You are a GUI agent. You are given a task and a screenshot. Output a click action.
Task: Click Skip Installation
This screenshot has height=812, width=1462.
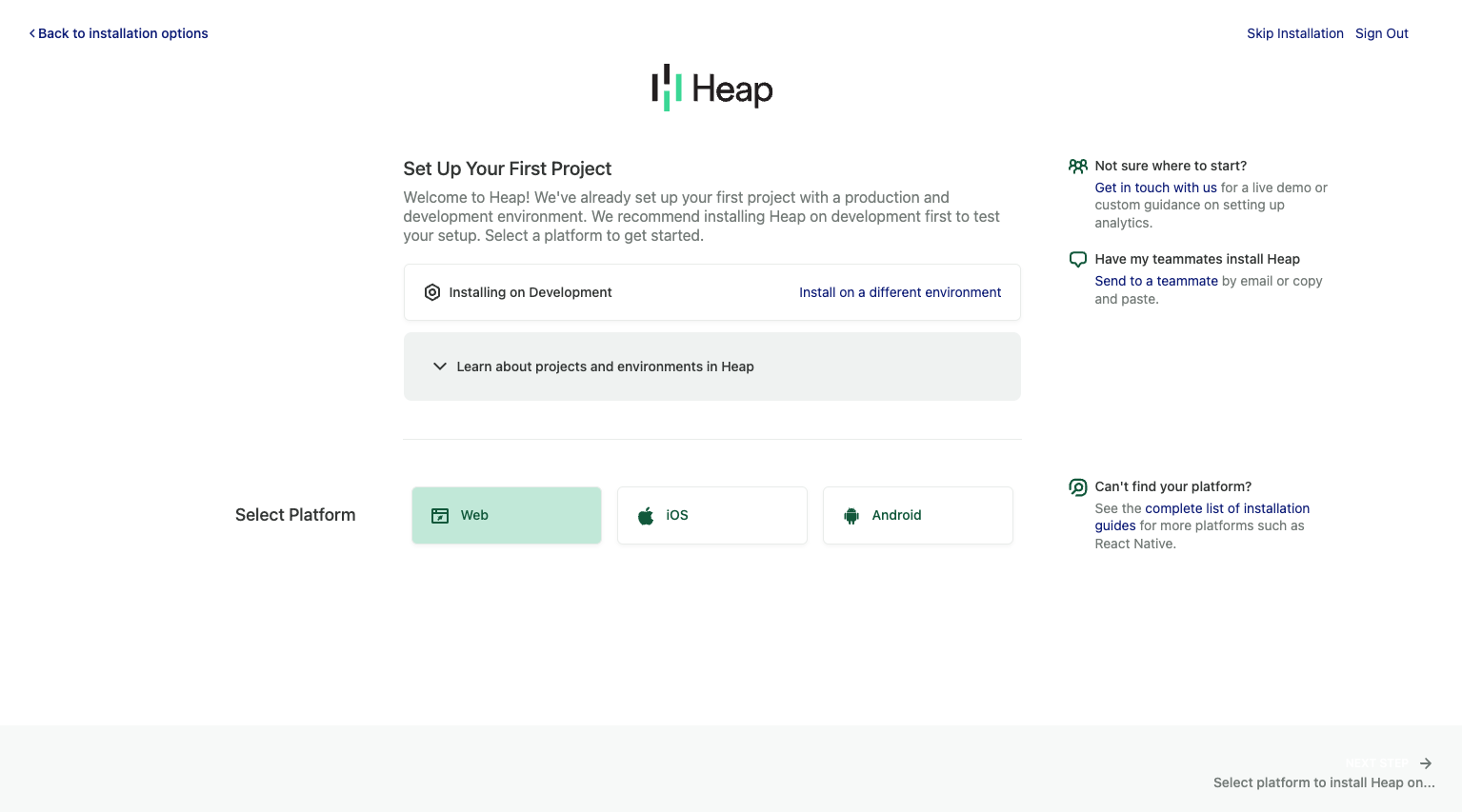(1294, 33)
